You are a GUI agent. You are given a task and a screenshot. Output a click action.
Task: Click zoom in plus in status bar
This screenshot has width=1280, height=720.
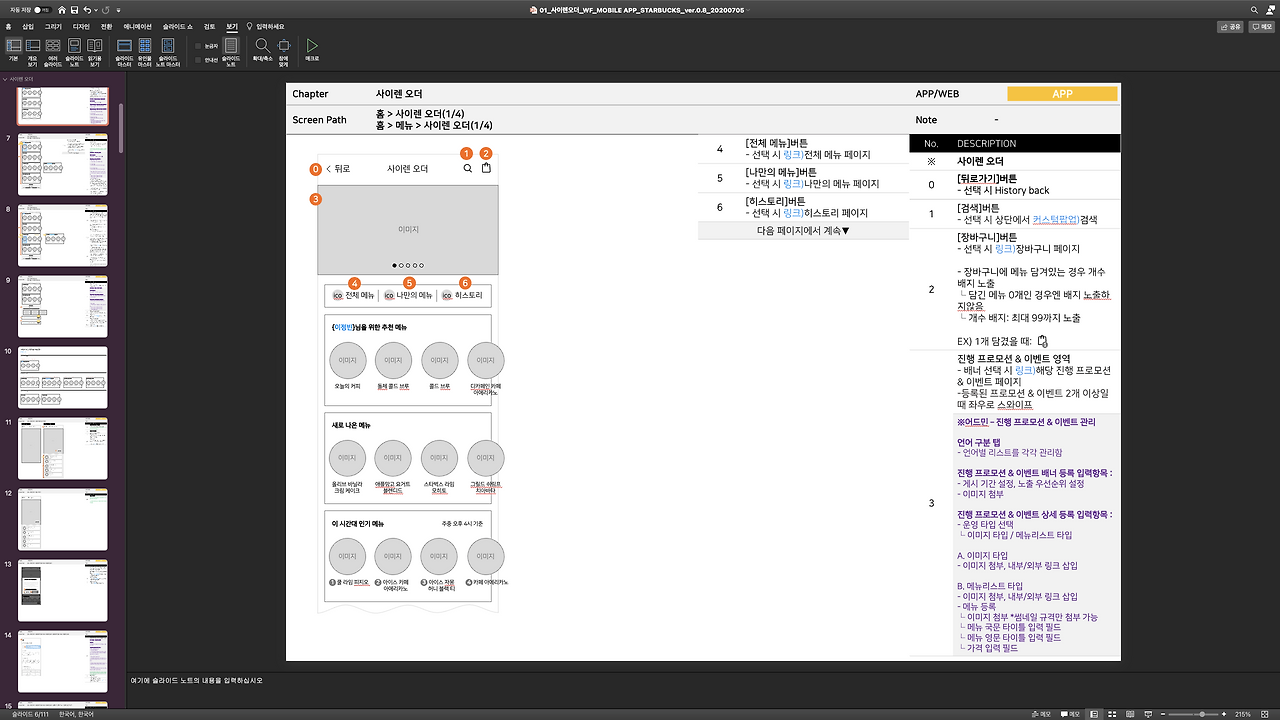coord(1223,714)
